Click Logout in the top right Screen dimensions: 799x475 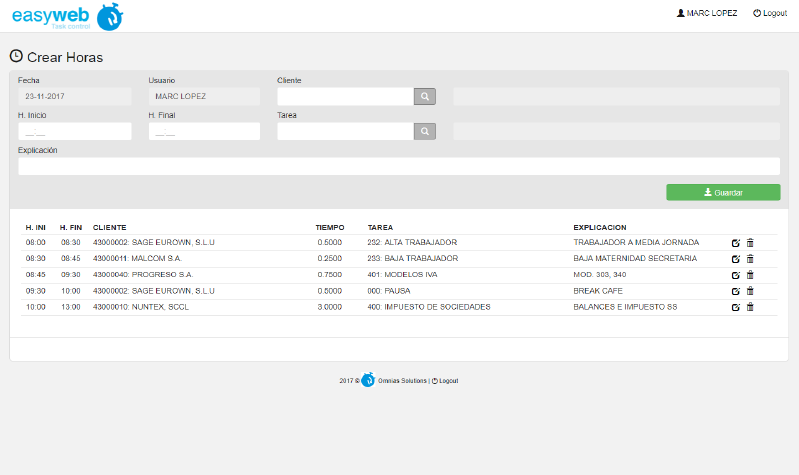click(x=769, y=14)
